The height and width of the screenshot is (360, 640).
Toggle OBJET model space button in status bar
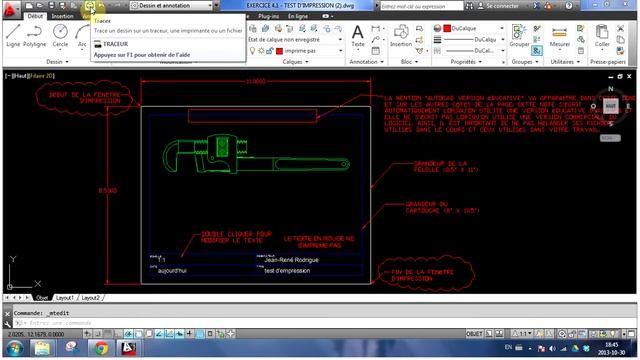coord(474,334)
